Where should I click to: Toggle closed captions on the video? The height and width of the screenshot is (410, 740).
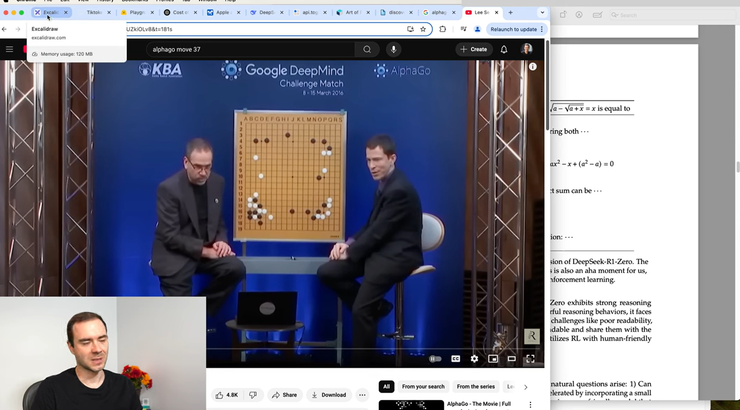[455, 358]
